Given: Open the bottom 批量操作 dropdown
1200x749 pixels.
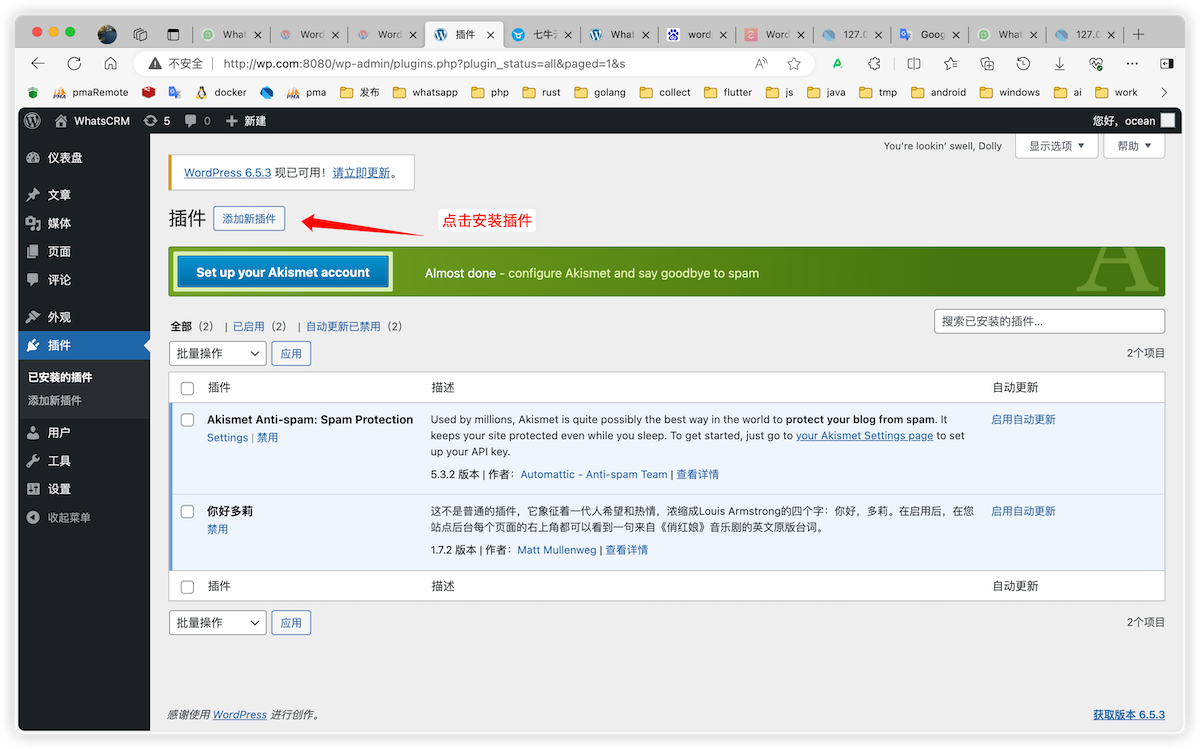Looking at the screenshot, I should pyautogui.click(x=218, y=622).
